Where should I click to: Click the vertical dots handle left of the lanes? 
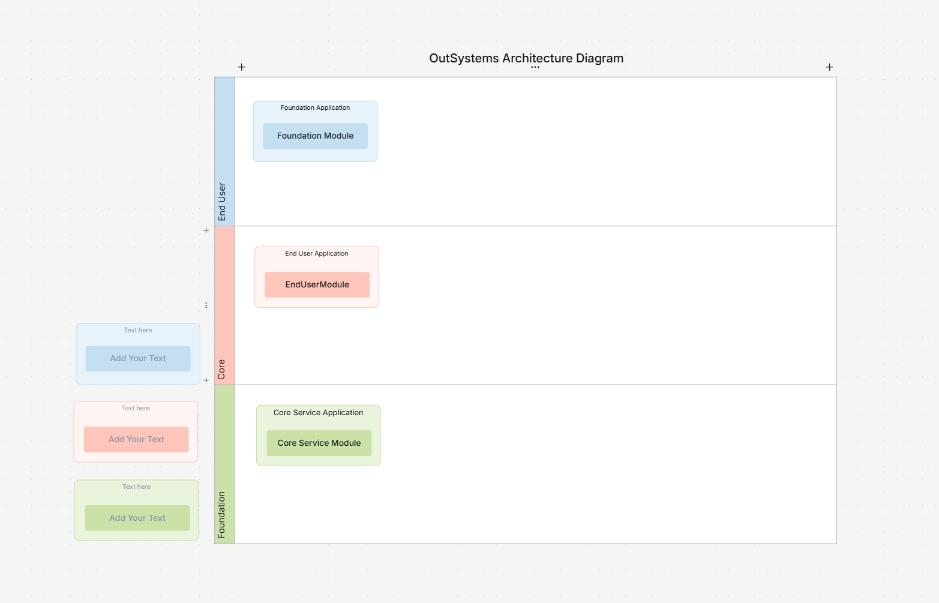pyautogui.click(x=207, y=303)
